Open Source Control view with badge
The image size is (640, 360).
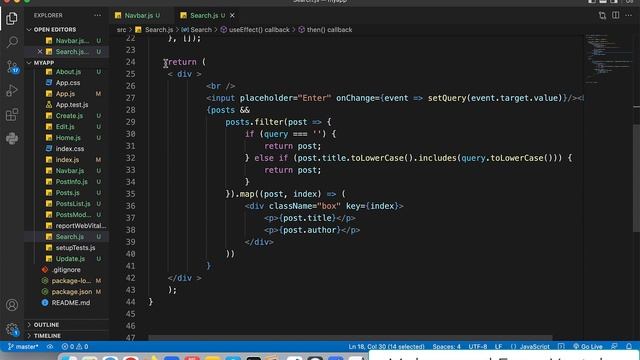coord(12,66)
